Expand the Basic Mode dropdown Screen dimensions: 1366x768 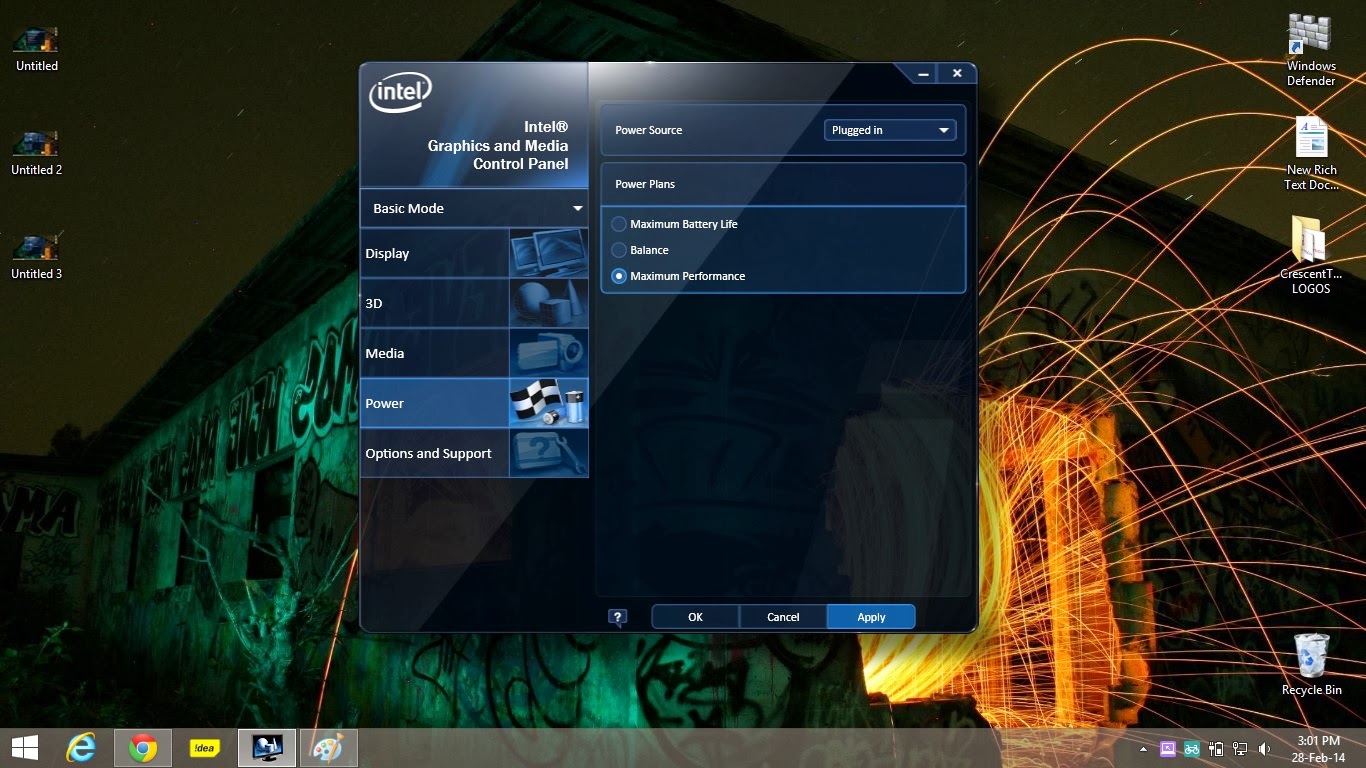pos(474,208)
